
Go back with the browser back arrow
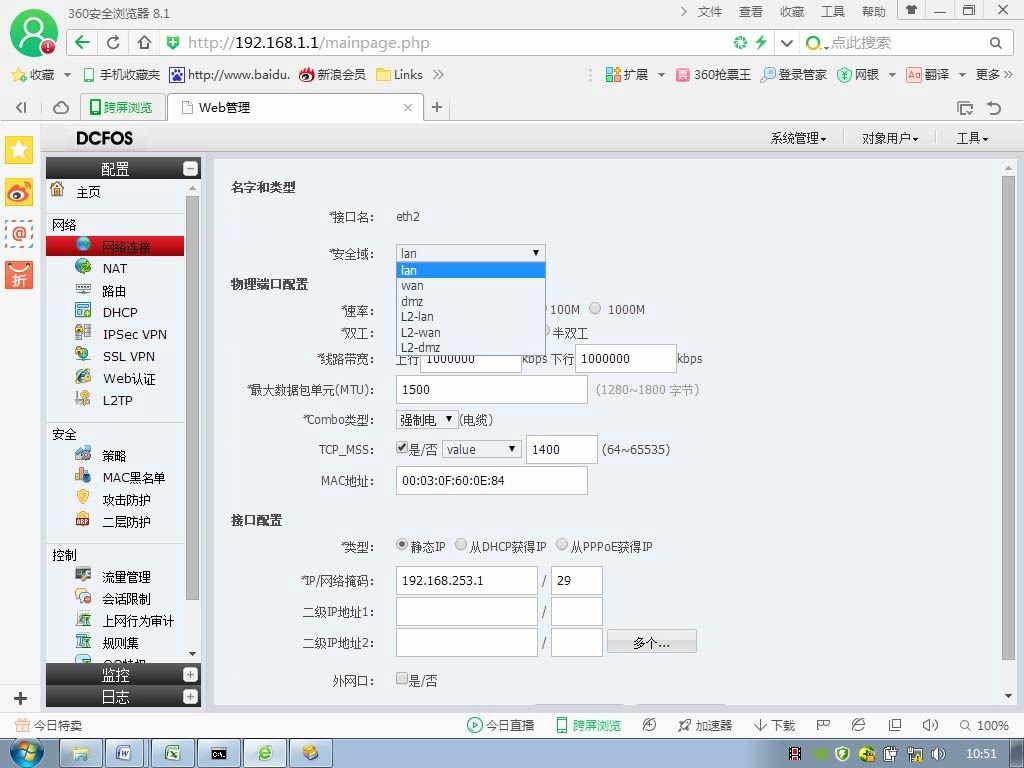click(x=82, y=42)
